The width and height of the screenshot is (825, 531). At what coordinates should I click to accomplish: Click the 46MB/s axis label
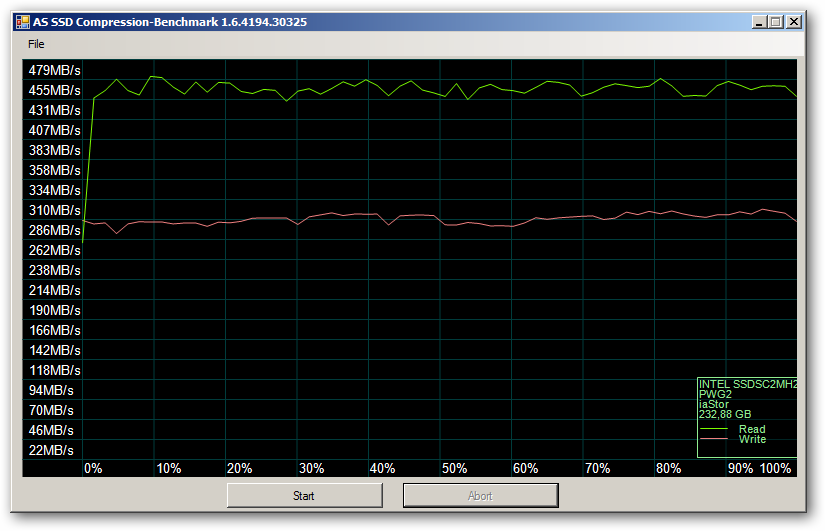51,430
